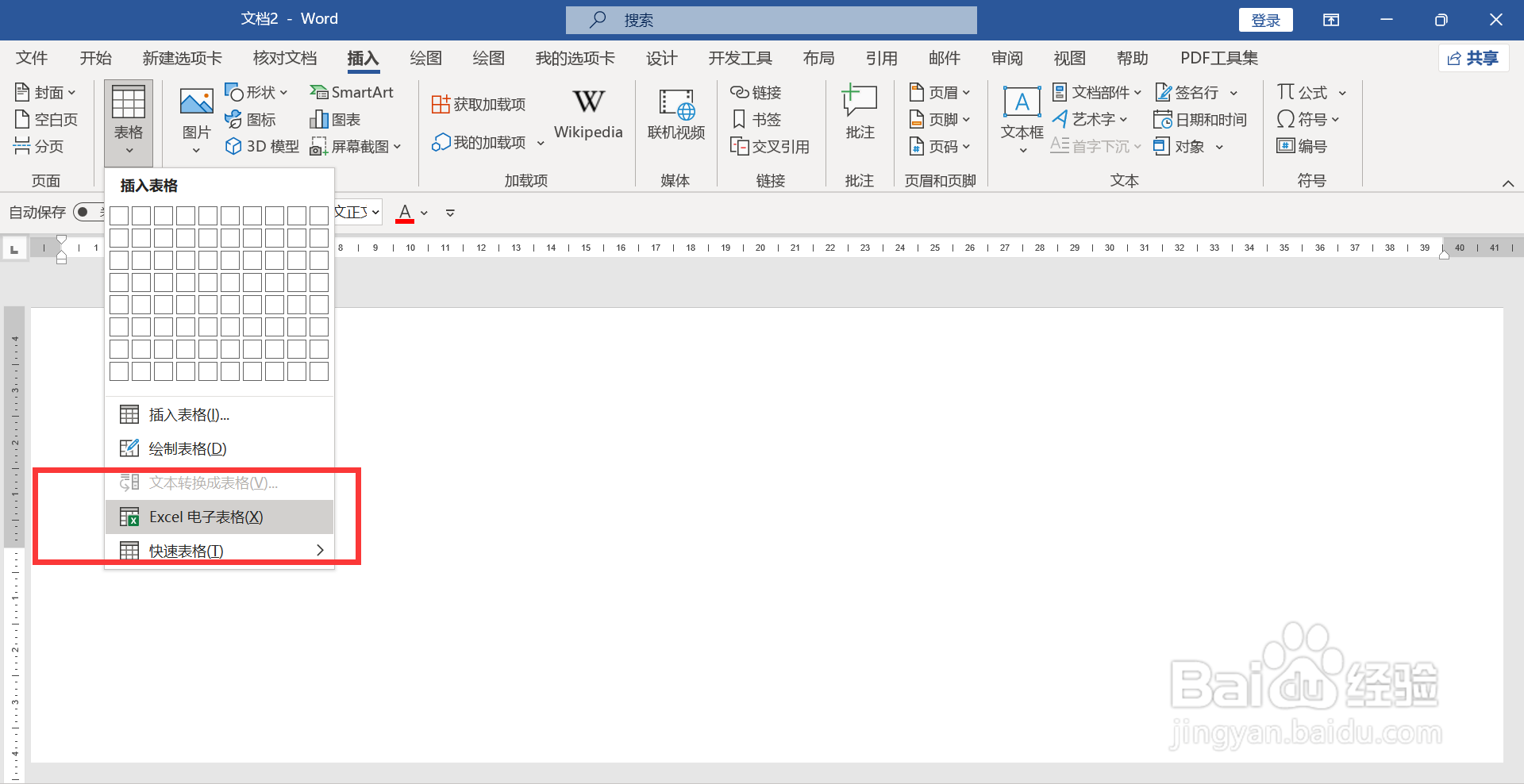Open font color dropdown arrow
This screenshot has width=1524, height=784.
(x=425, y=213)
